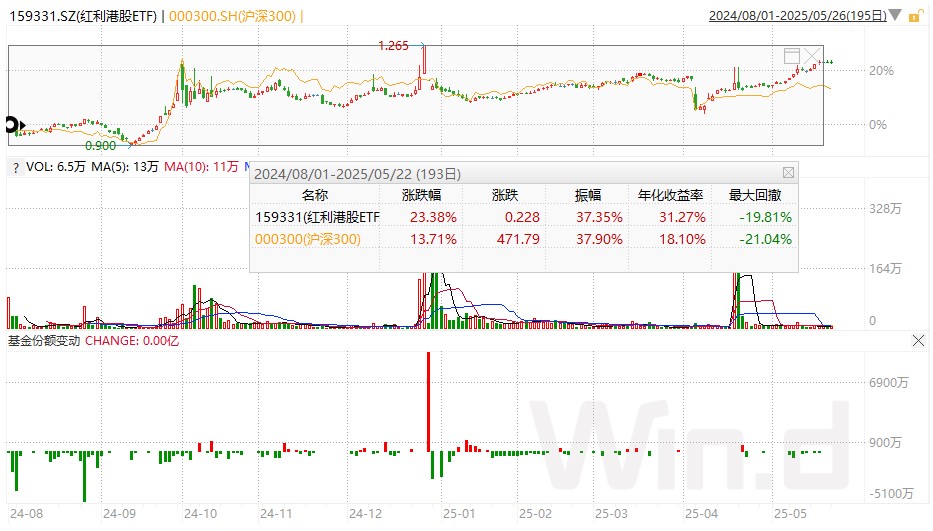Click the -5100万 axis label
This screenshot has width=933, height=531.
[x=891, y=493]
